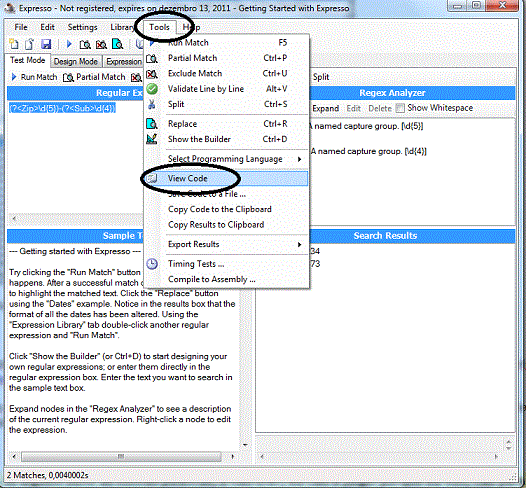Click left arrow of Regular Expression scrollbar
Screen dimensions: 526x488
pos(14,219)
